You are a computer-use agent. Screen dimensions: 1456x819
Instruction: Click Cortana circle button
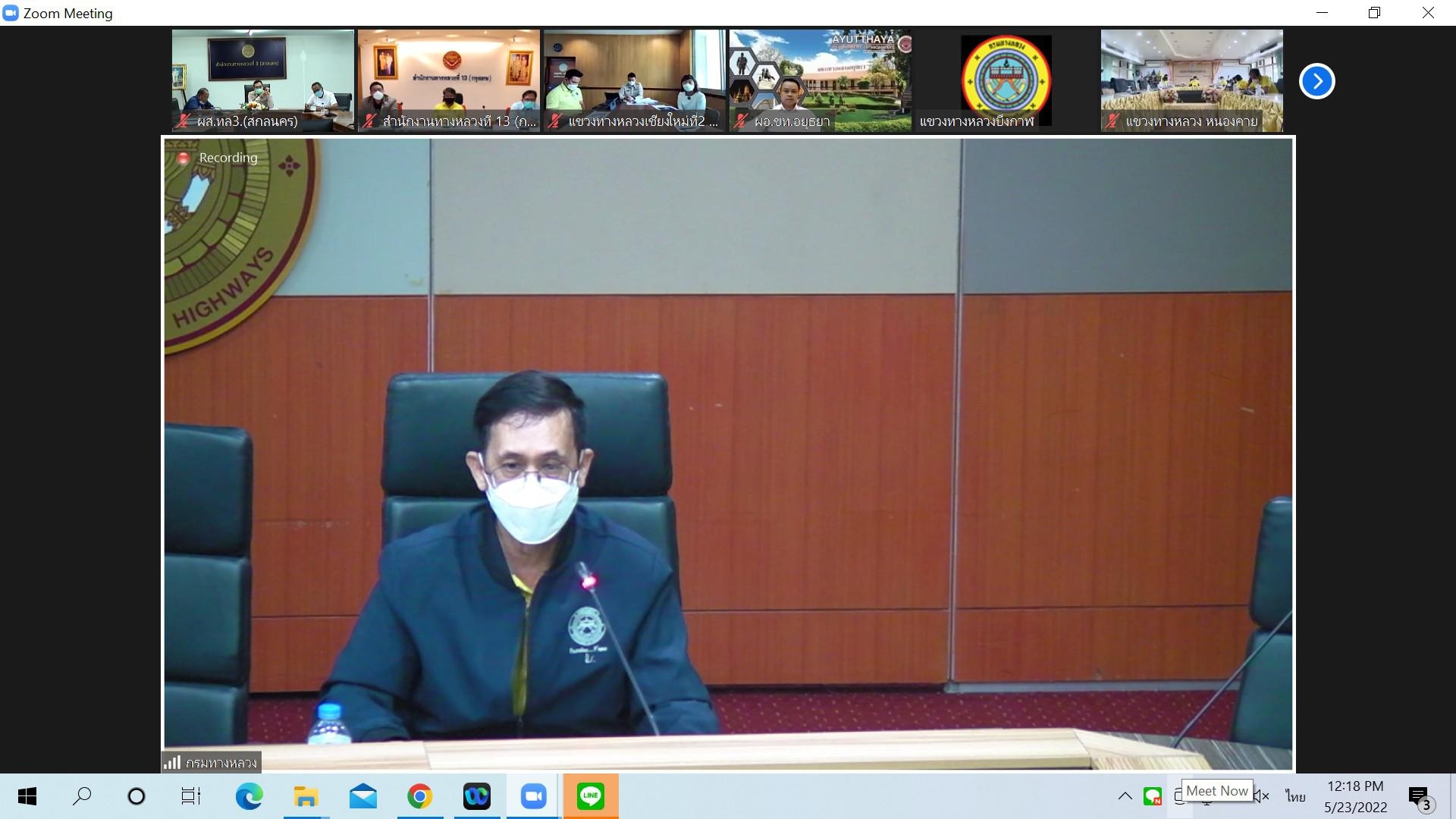[136, 796]
